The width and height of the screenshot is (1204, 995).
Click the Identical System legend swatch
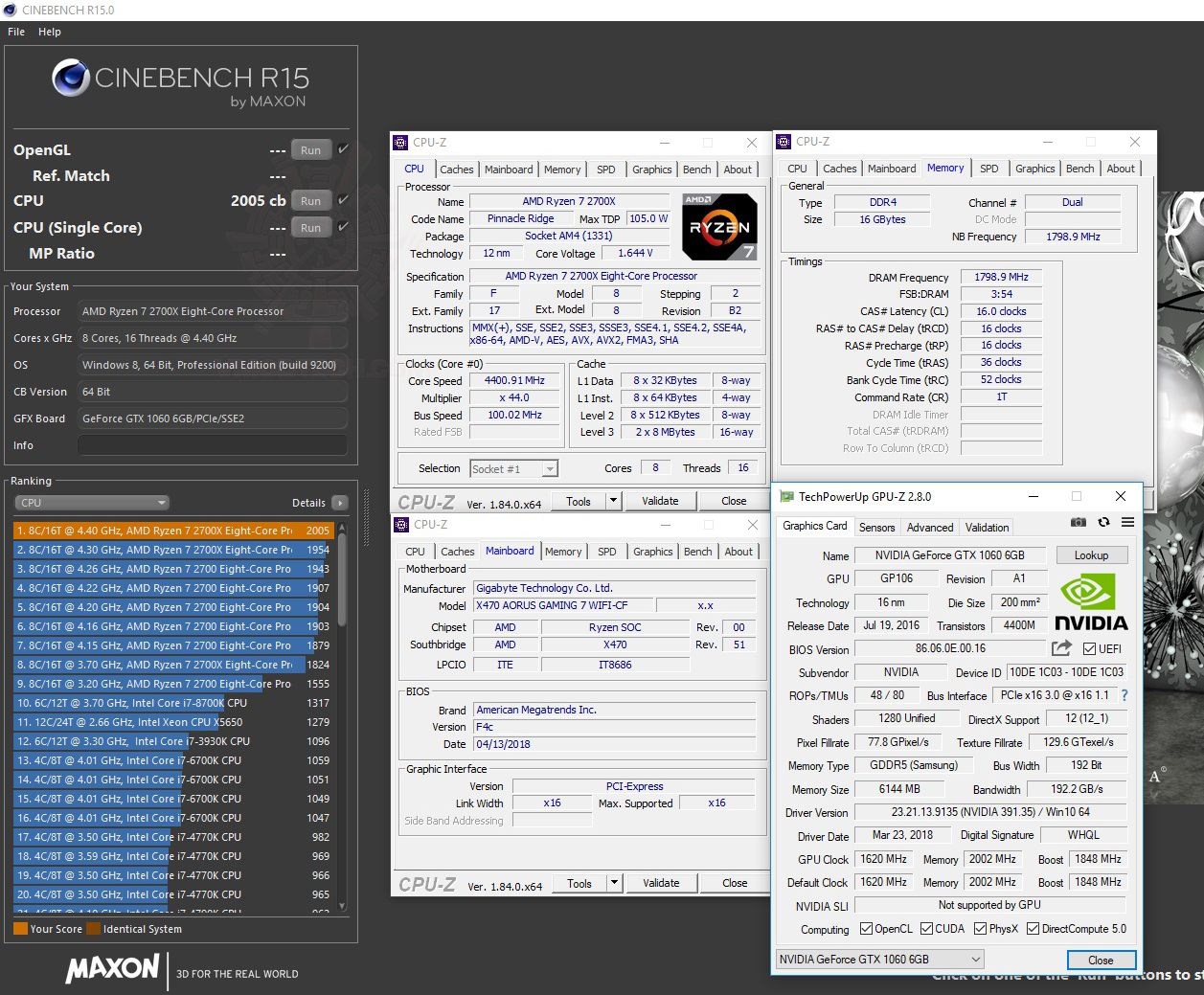[93, 929]
